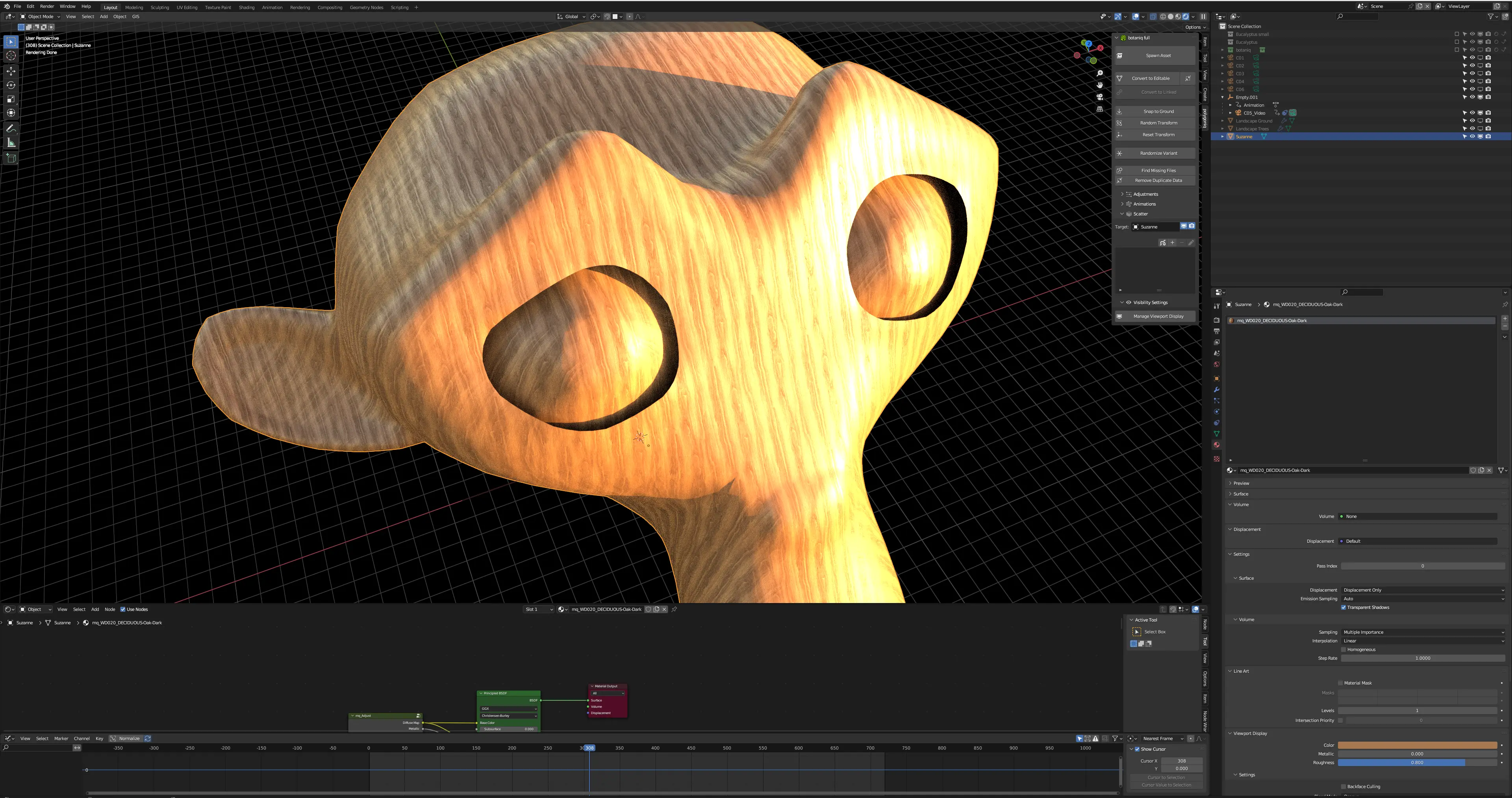1512x798 pixels.
Task: Uncheck Show Cursor checkbox
Action: click(x=1137, y=749)
